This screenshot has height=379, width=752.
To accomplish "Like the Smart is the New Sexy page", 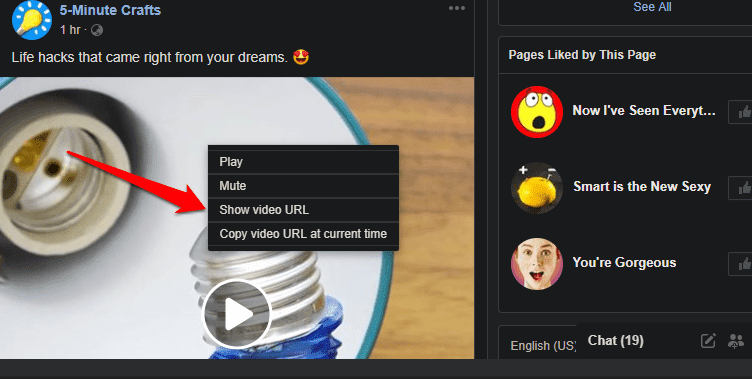I will [741, 188].
